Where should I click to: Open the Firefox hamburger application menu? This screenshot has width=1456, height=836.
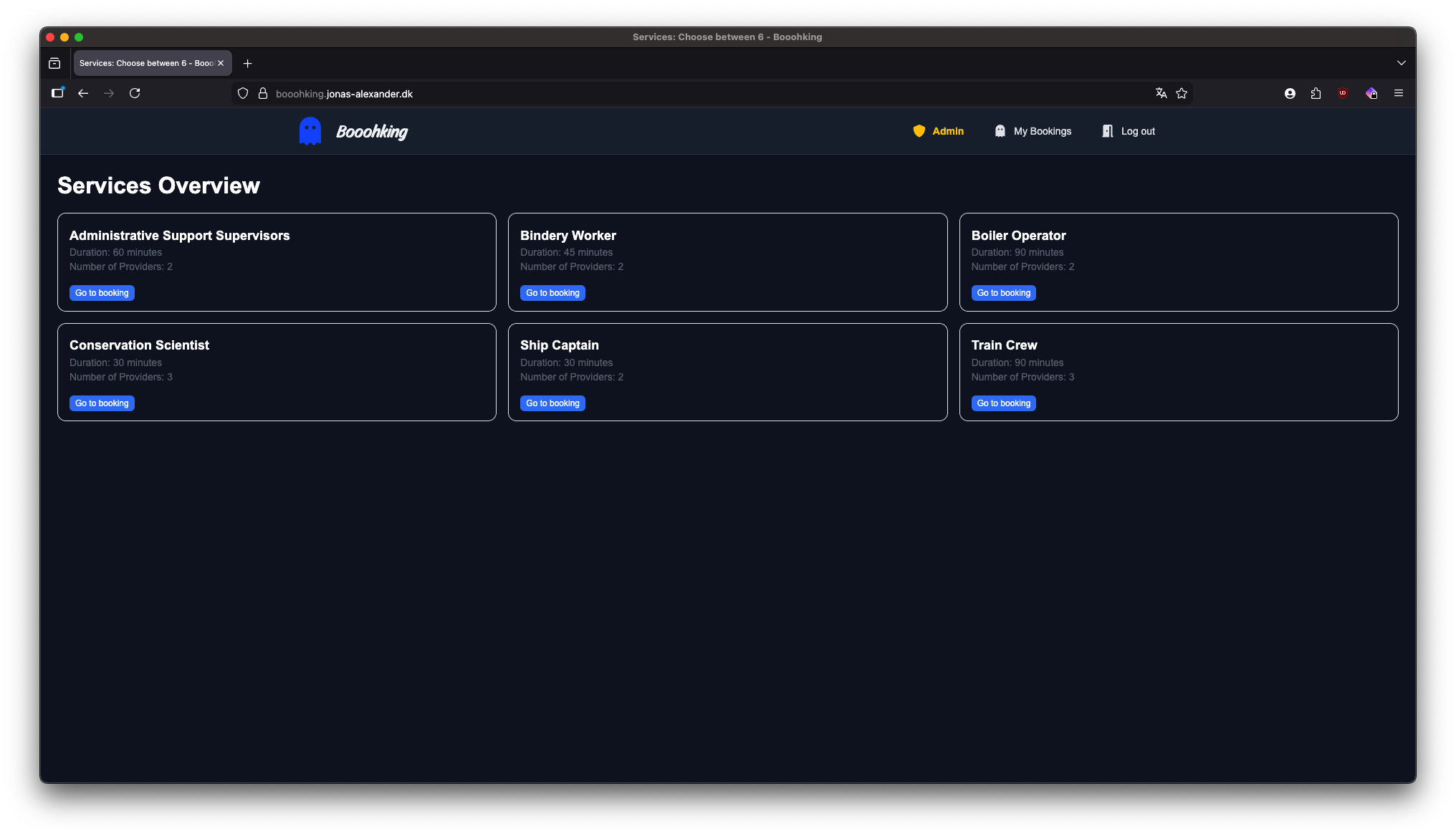1398,93
